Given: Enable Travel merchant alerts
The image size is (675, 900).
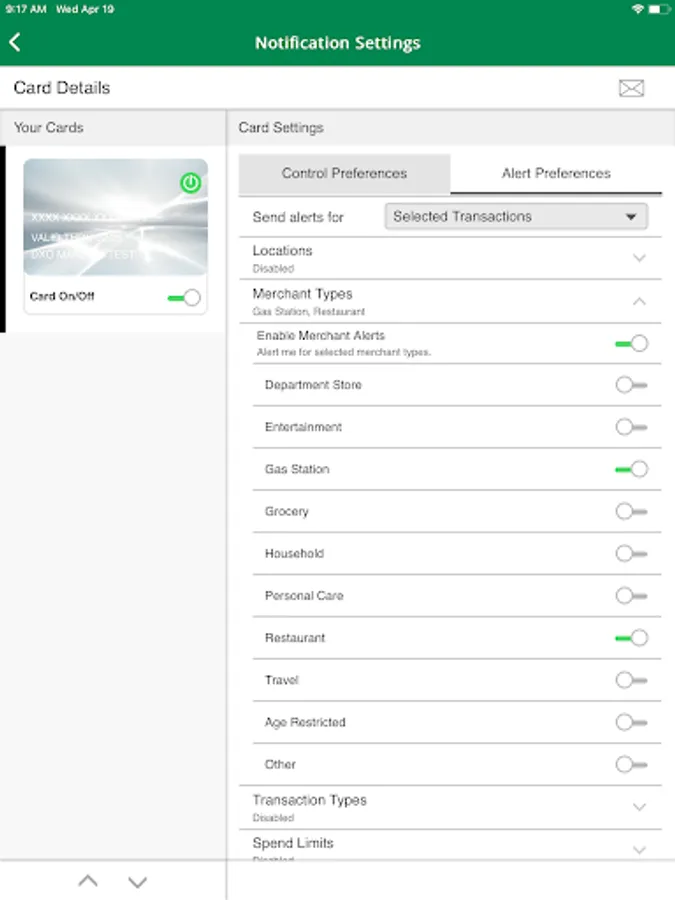Looking at the screenshot, I should tap(631, 680).
